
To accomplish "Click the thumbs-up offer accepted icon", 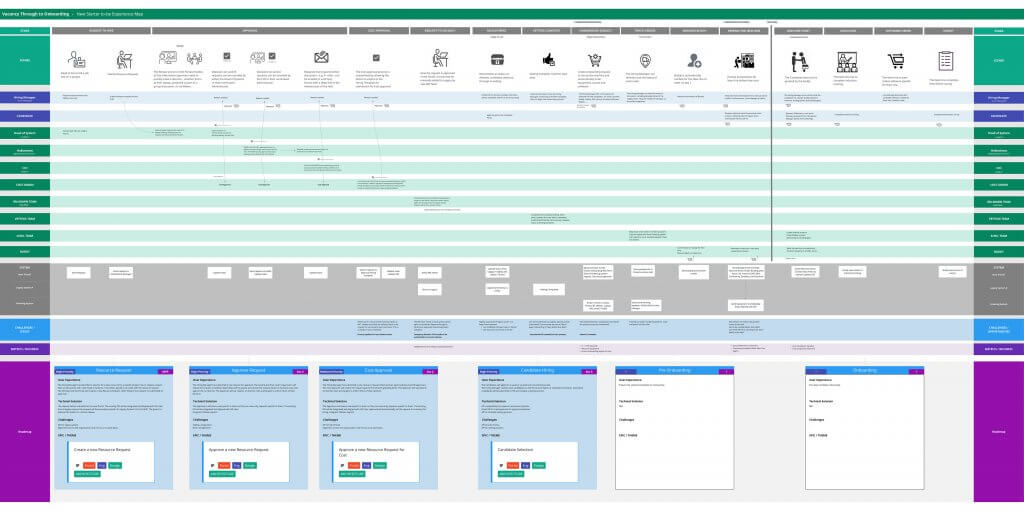I will click(548, 59).
